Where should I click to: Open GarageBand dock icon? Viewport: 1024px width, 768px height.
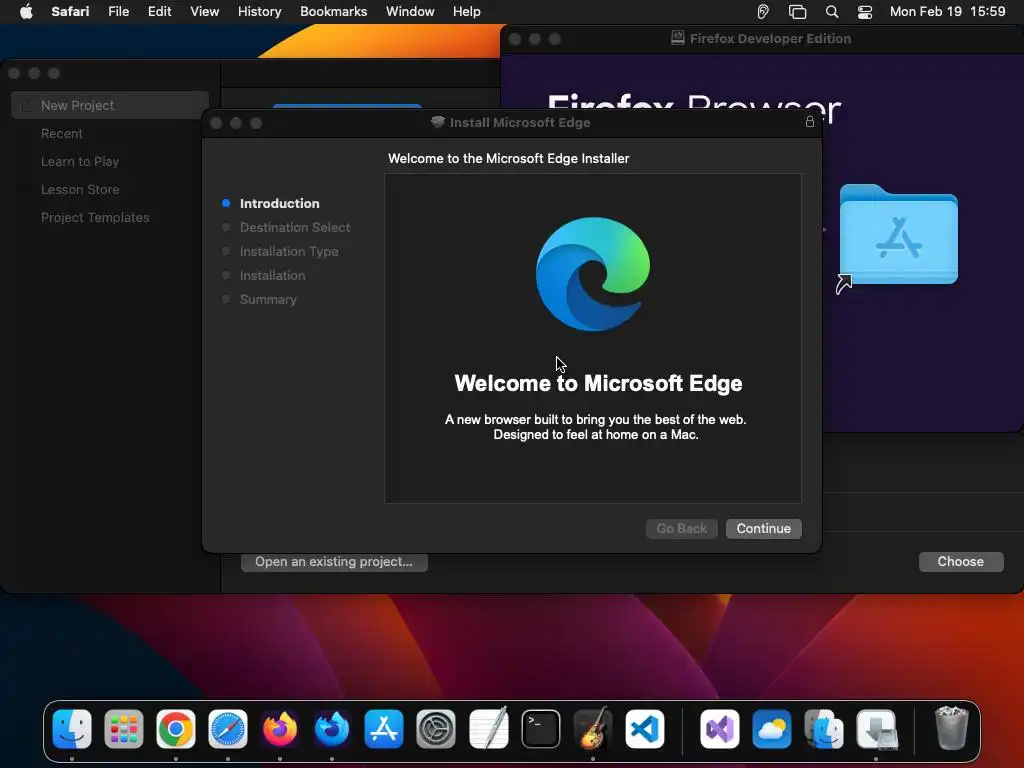[593, 729]
